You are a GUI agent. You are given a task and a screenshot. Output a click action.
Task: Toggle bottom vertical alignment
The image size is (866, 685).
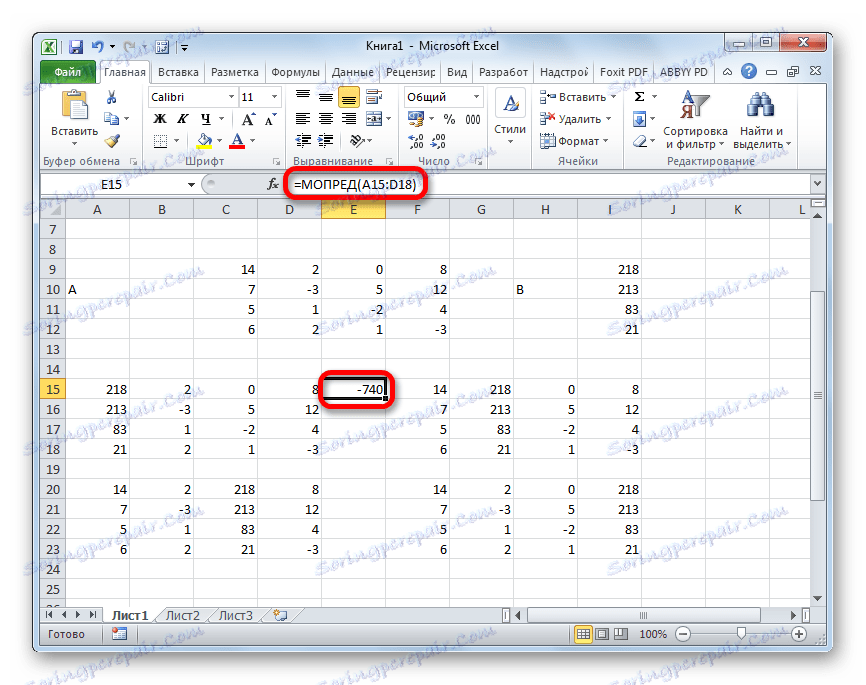[x=348, y=97]
